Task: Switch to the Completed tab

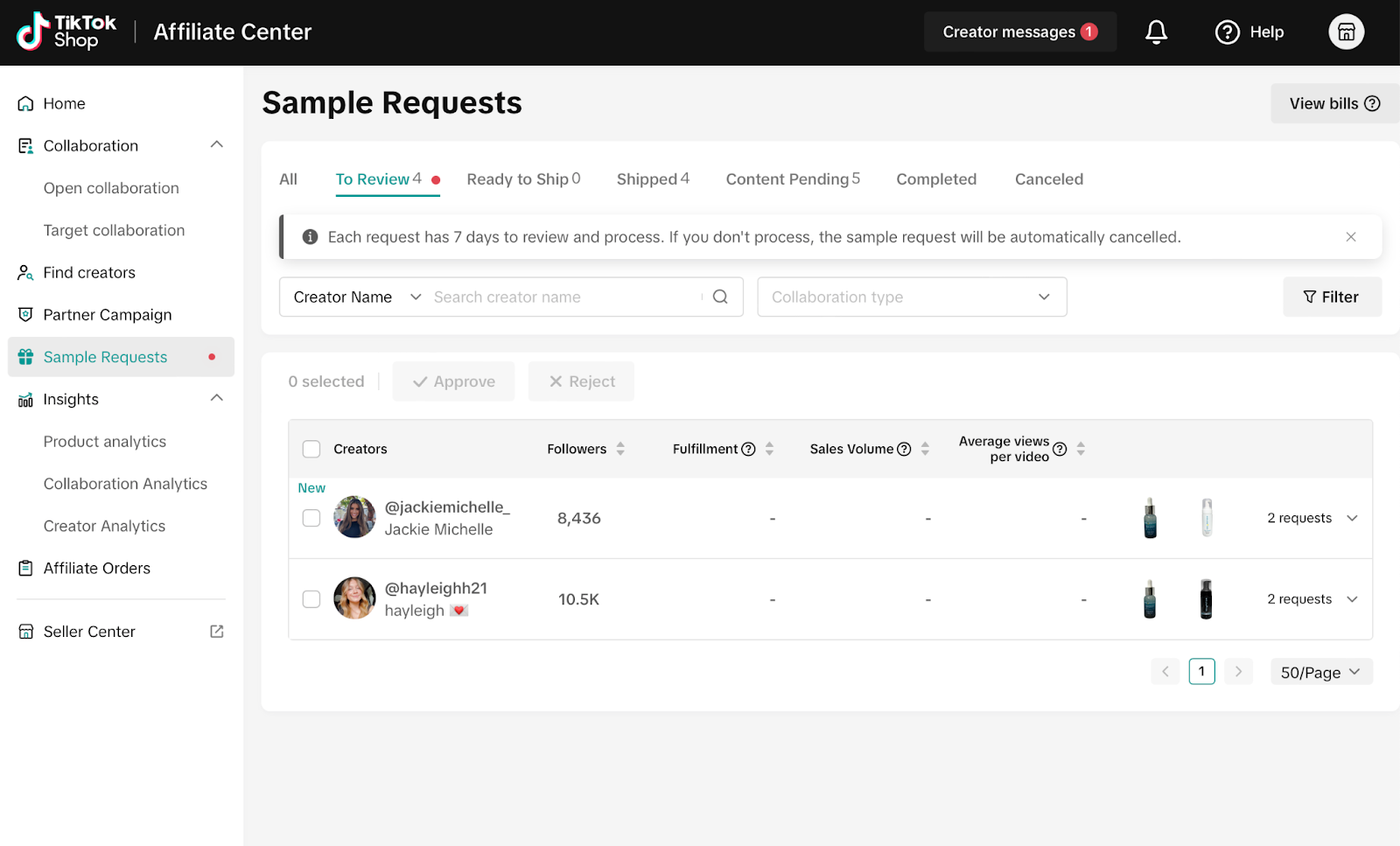Action: coord(936,179)
